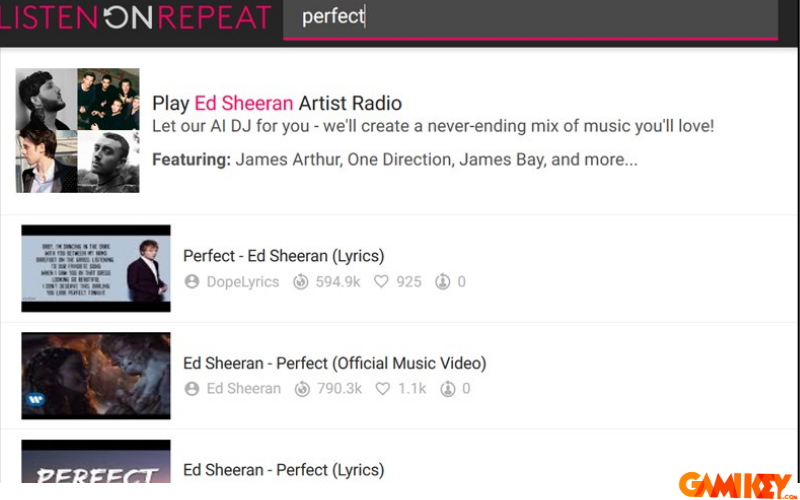Open the DopeLyrics uploader name
The width and height of the screenshot is (800, 500).
[243, 282]
